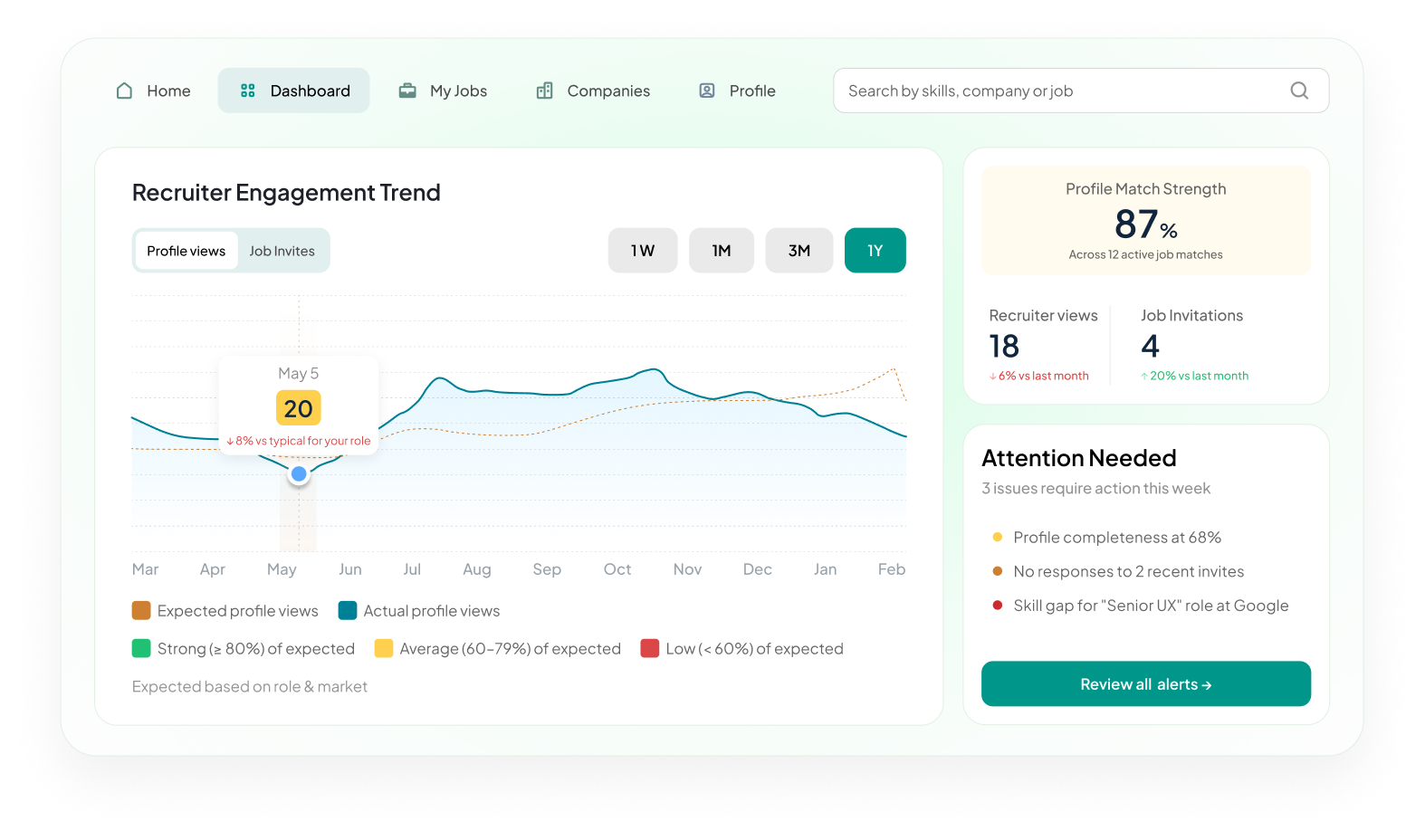Click the Dashboard grid icon
This screenshot has width=1425, height=840.
[248, 91]
